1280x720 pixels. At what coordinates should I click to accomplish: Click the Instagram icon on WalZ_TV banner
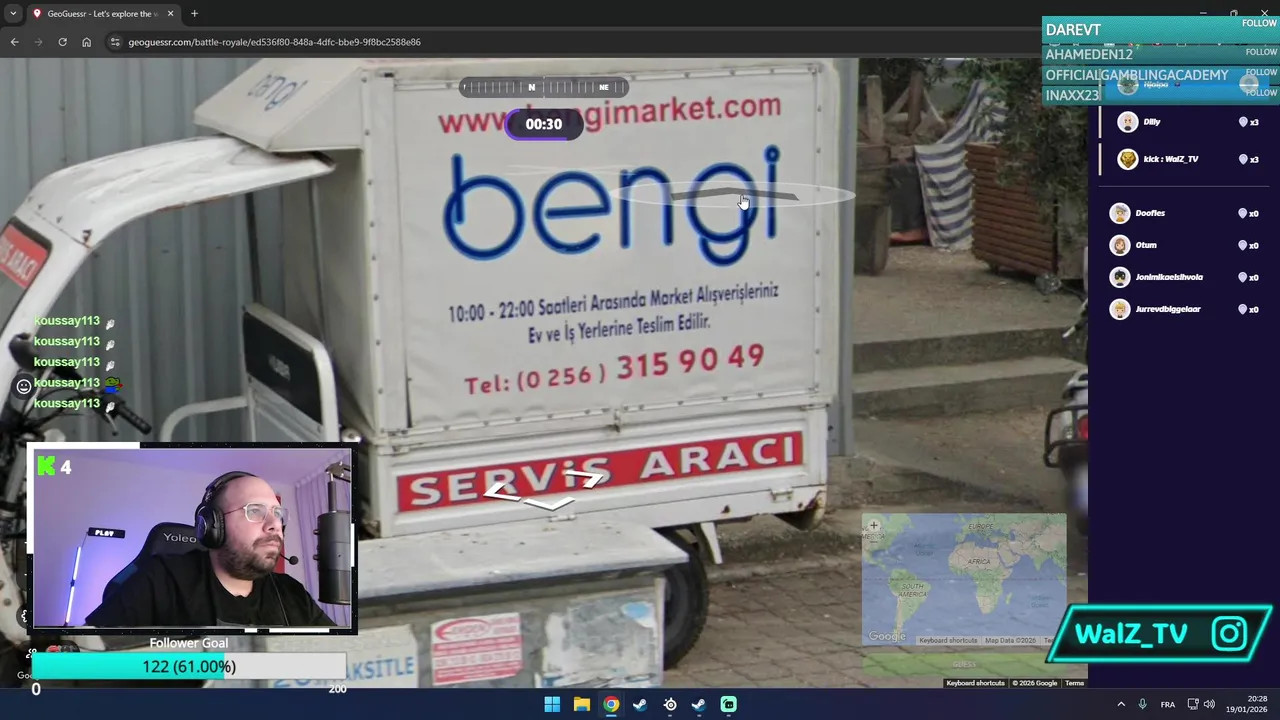1229,633
